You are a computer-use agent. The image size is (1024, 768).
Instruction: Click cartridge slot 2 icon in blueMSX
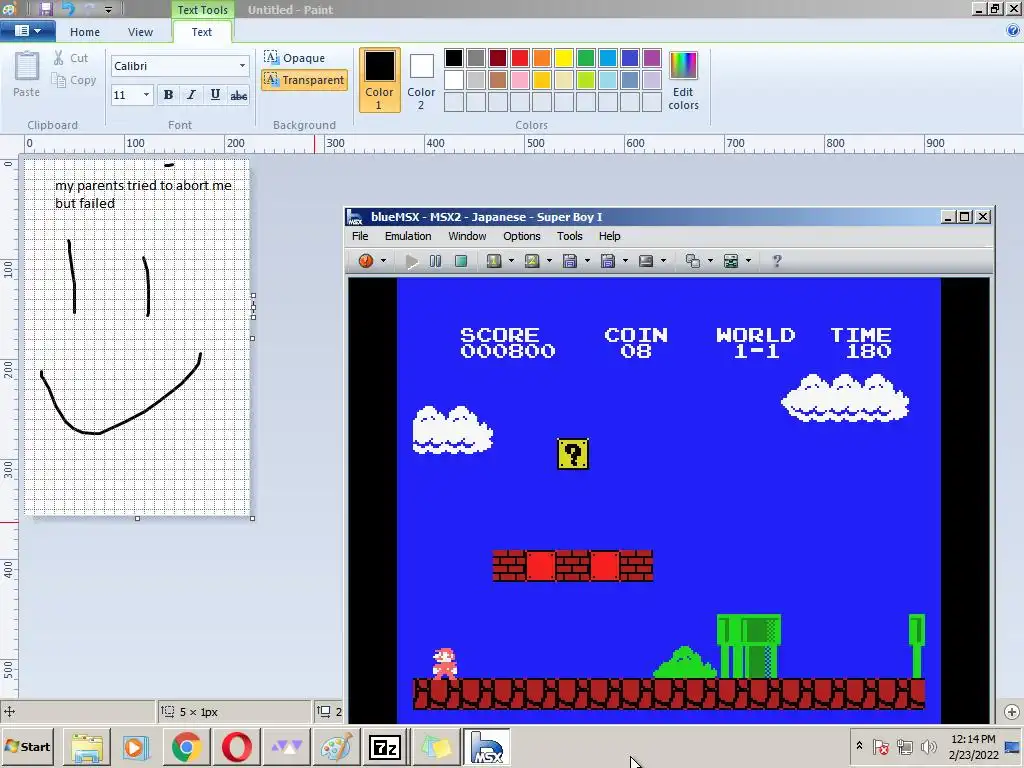click(x=532, y=261)
